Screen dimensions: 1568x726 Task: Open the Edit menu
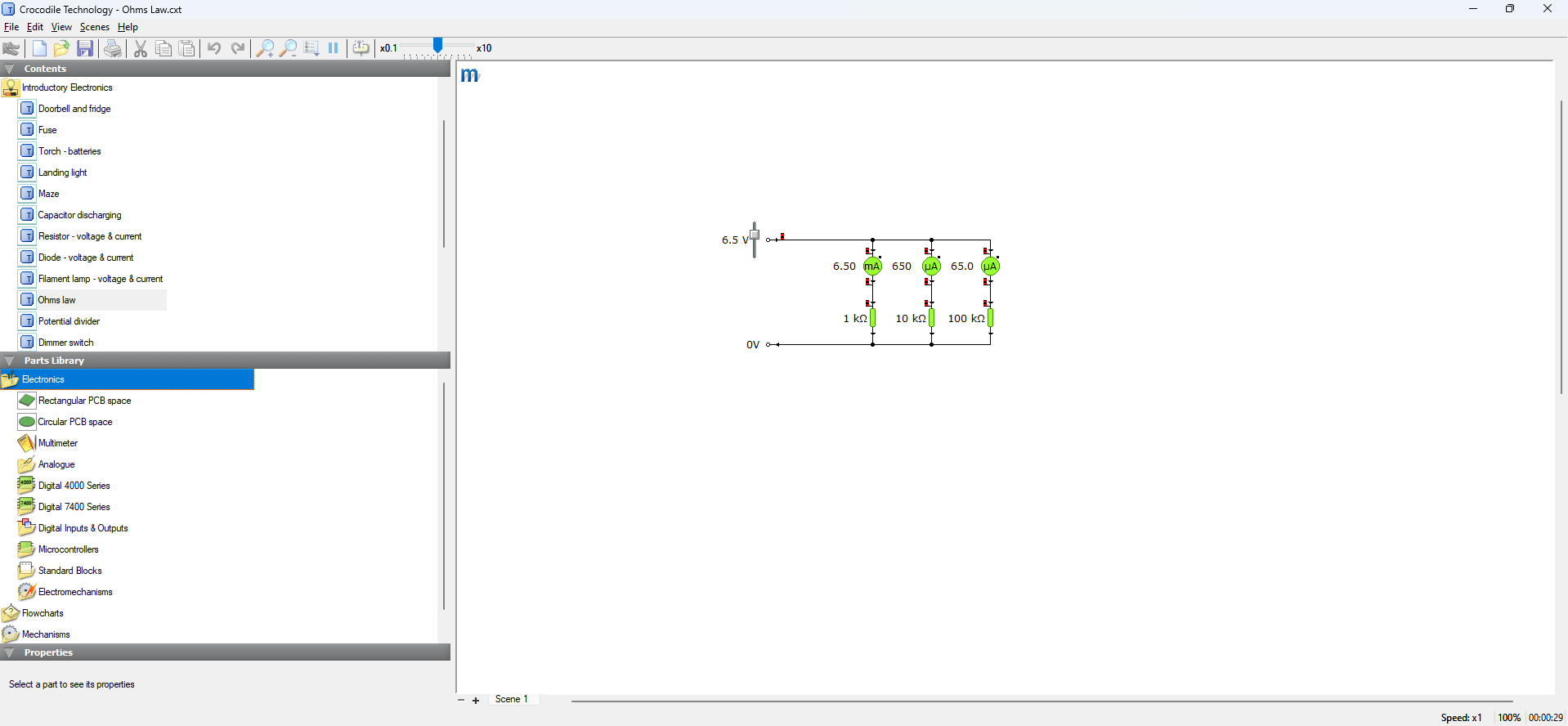[x=35, y=27]
